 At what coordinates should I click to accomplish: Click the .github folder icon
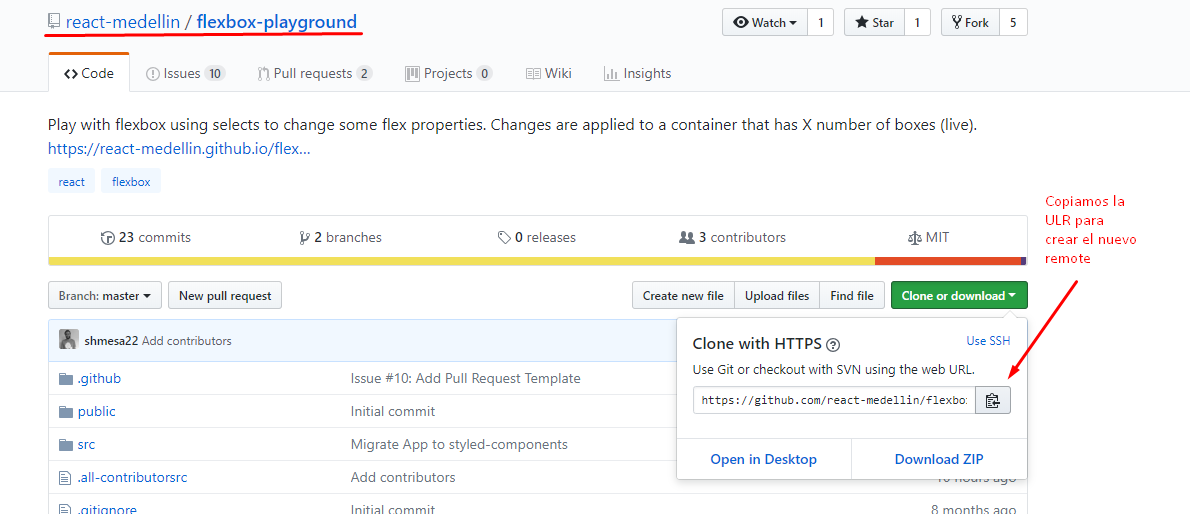tap(66, 379)
